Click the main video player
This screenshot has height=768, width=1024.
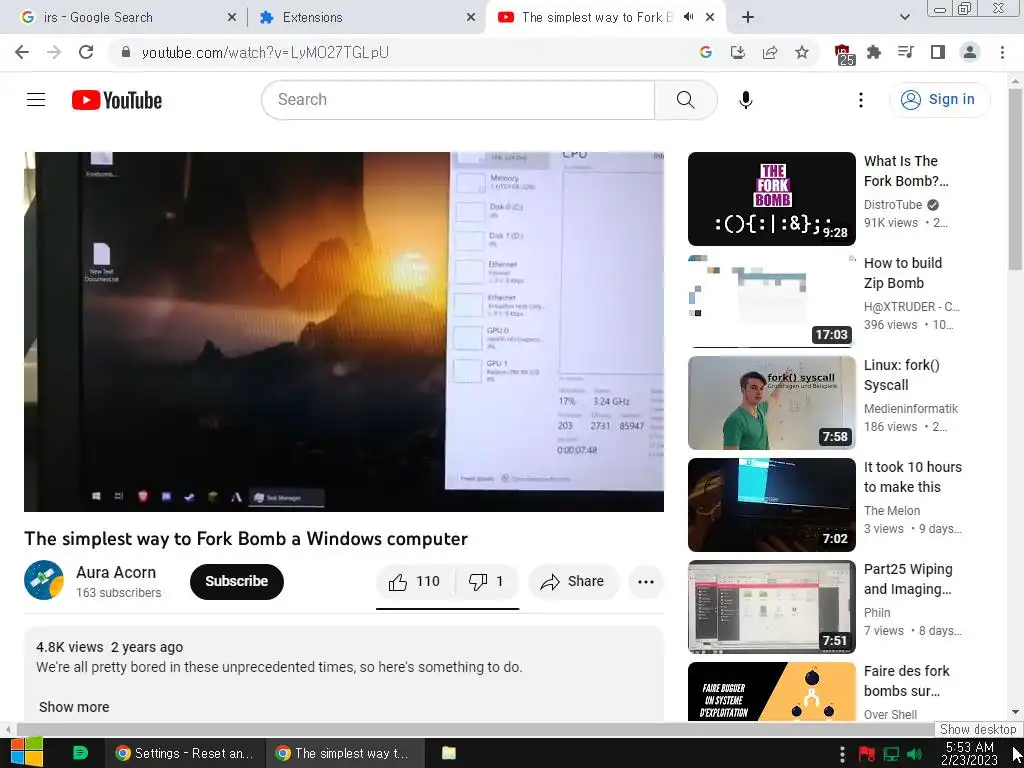coord(344,332)
